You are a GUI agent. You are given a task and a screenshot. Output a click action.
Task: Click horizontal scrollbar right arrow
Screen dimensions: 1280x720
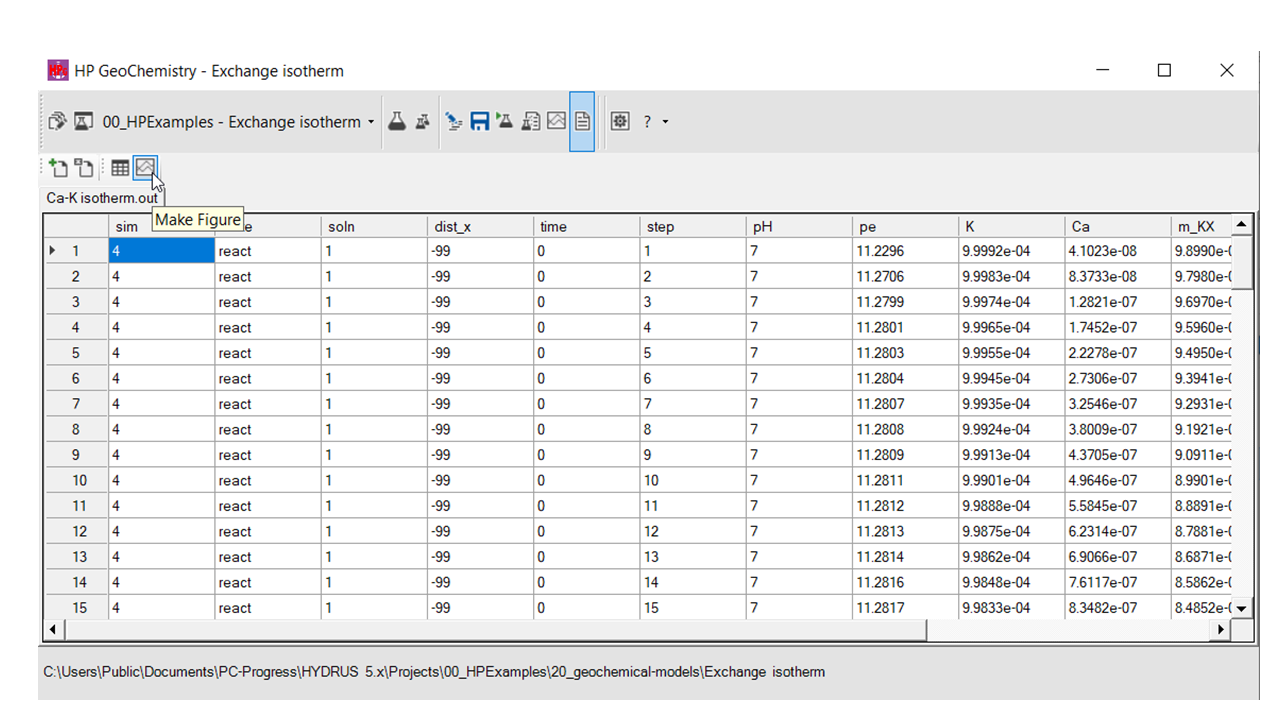point(1220,630)
